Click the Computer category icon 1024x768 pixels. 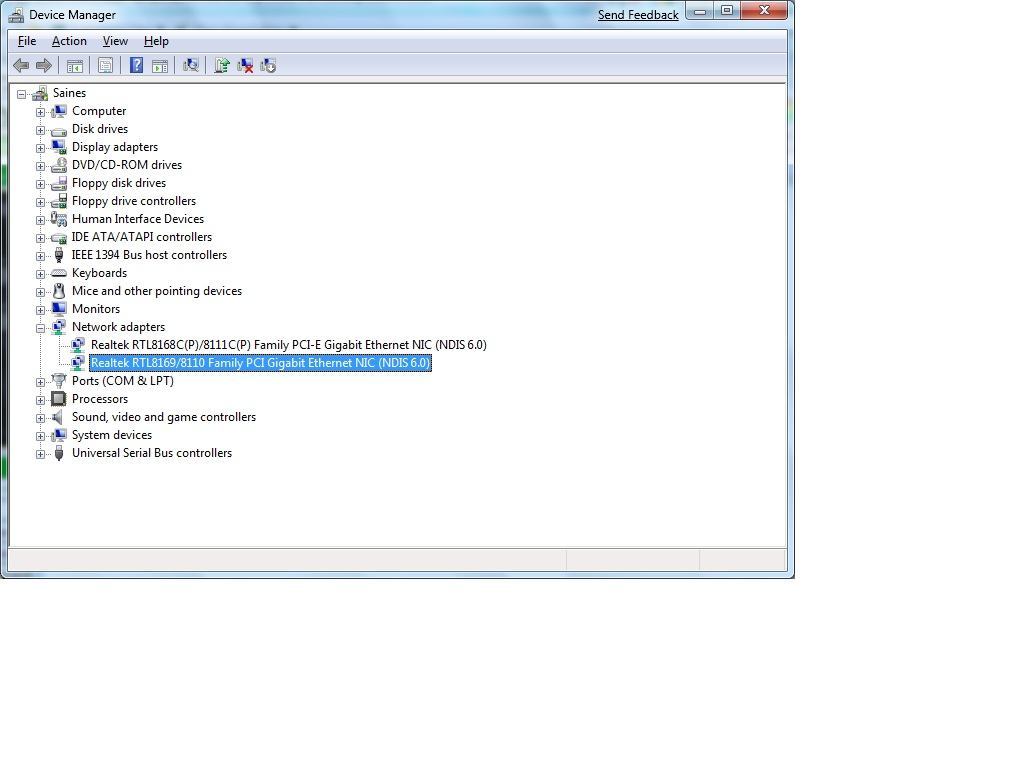point(59,111)
